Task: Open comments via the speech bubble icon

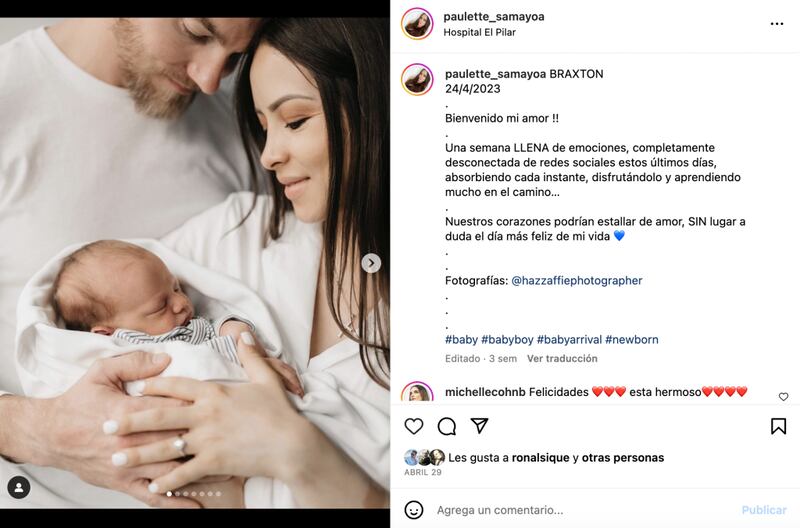Action: (x=446, y=426)
